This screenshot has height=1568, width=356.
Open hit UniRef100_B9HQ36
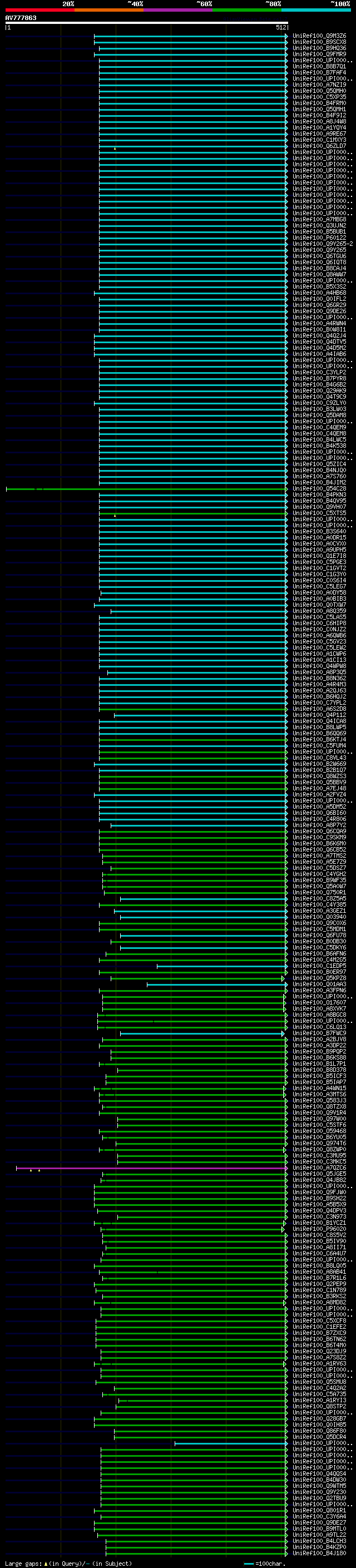click(319, 48)
